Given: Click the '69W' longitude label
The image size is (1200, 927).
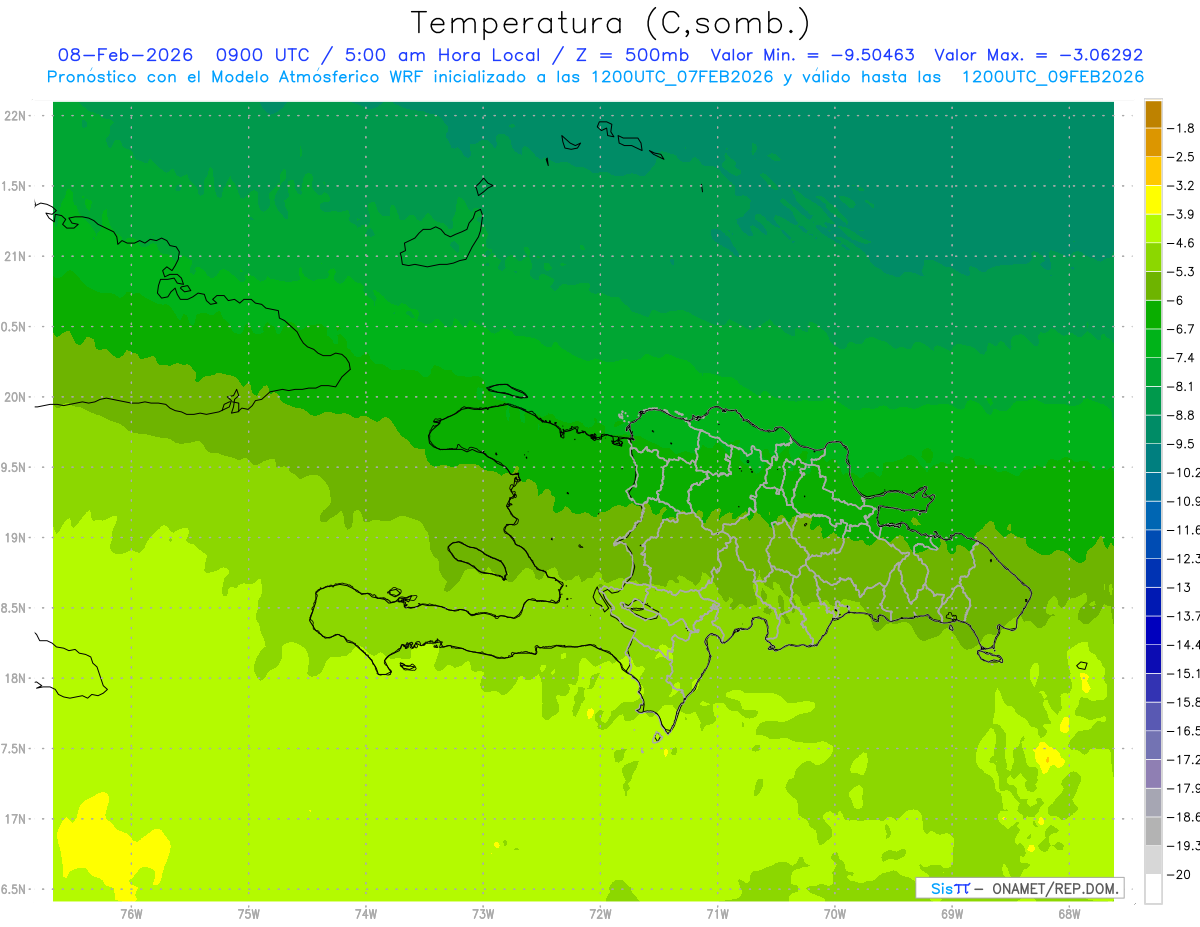Looking at the screenshot, I should [951, 913].
